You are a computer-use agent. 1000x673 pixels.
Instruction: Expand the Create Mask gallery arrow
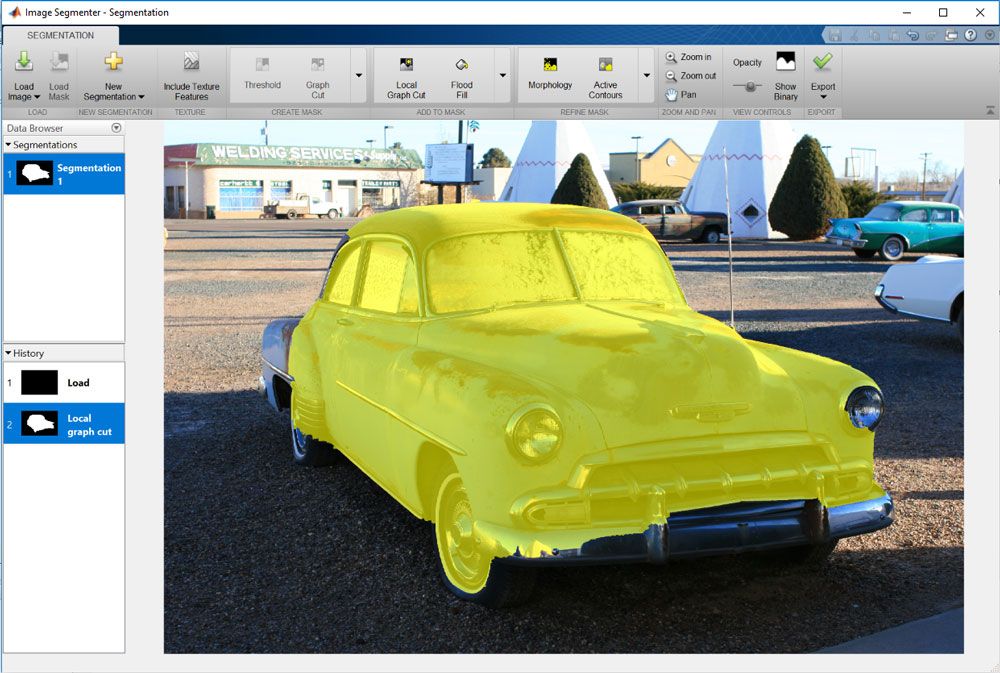tap(359, 75)
